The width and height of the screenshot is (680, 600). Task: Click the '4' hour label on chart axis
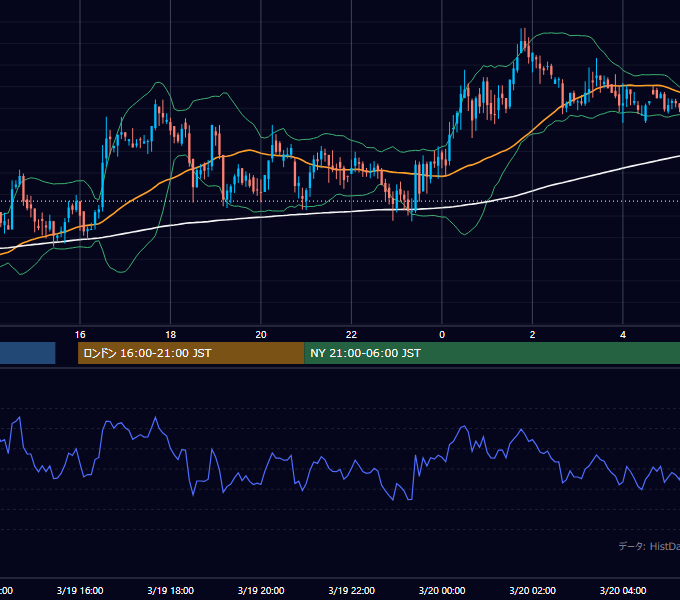coord(623,335)
